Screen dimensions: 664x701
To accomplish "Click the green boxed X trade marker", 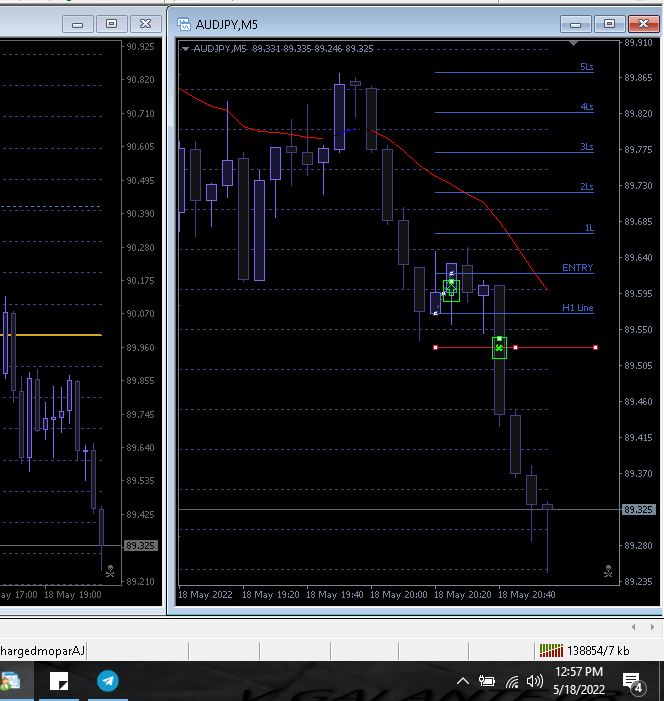I will click(499, 348).
